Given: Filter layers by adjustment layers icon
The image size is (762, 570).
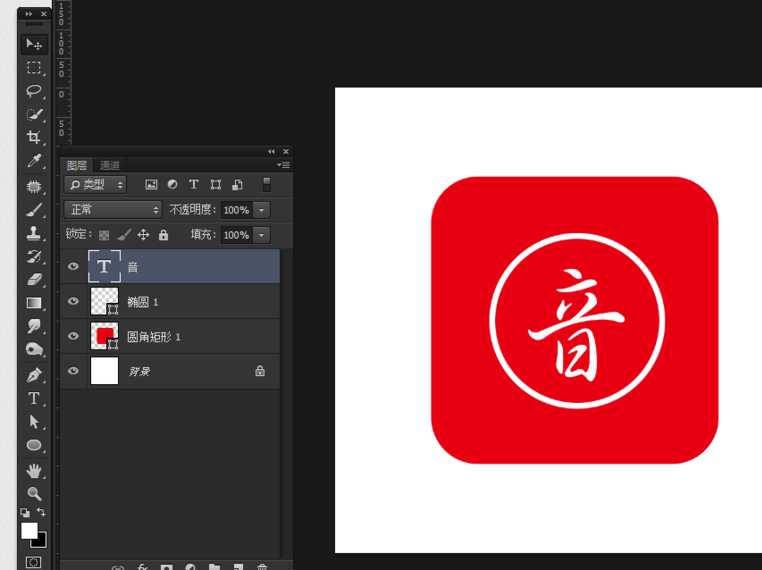Looking at the screenshot, I should (x=173, y=185).
